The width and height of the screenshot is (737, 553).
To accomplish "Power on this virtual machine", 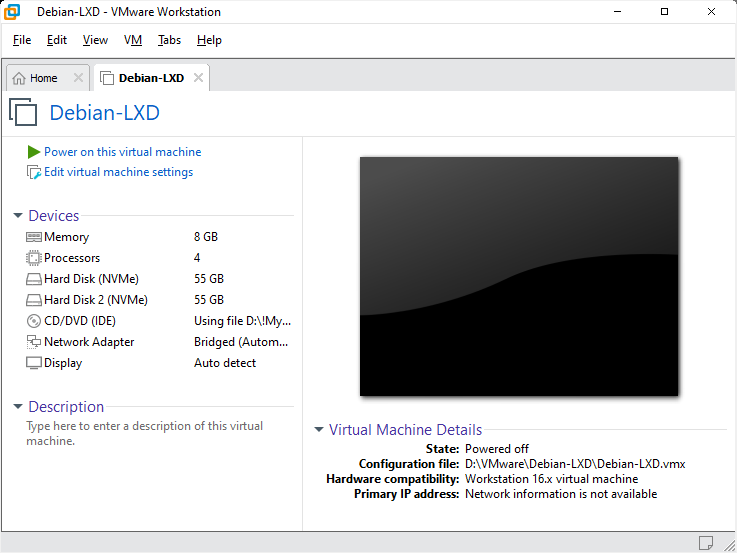I will [123, 152].
